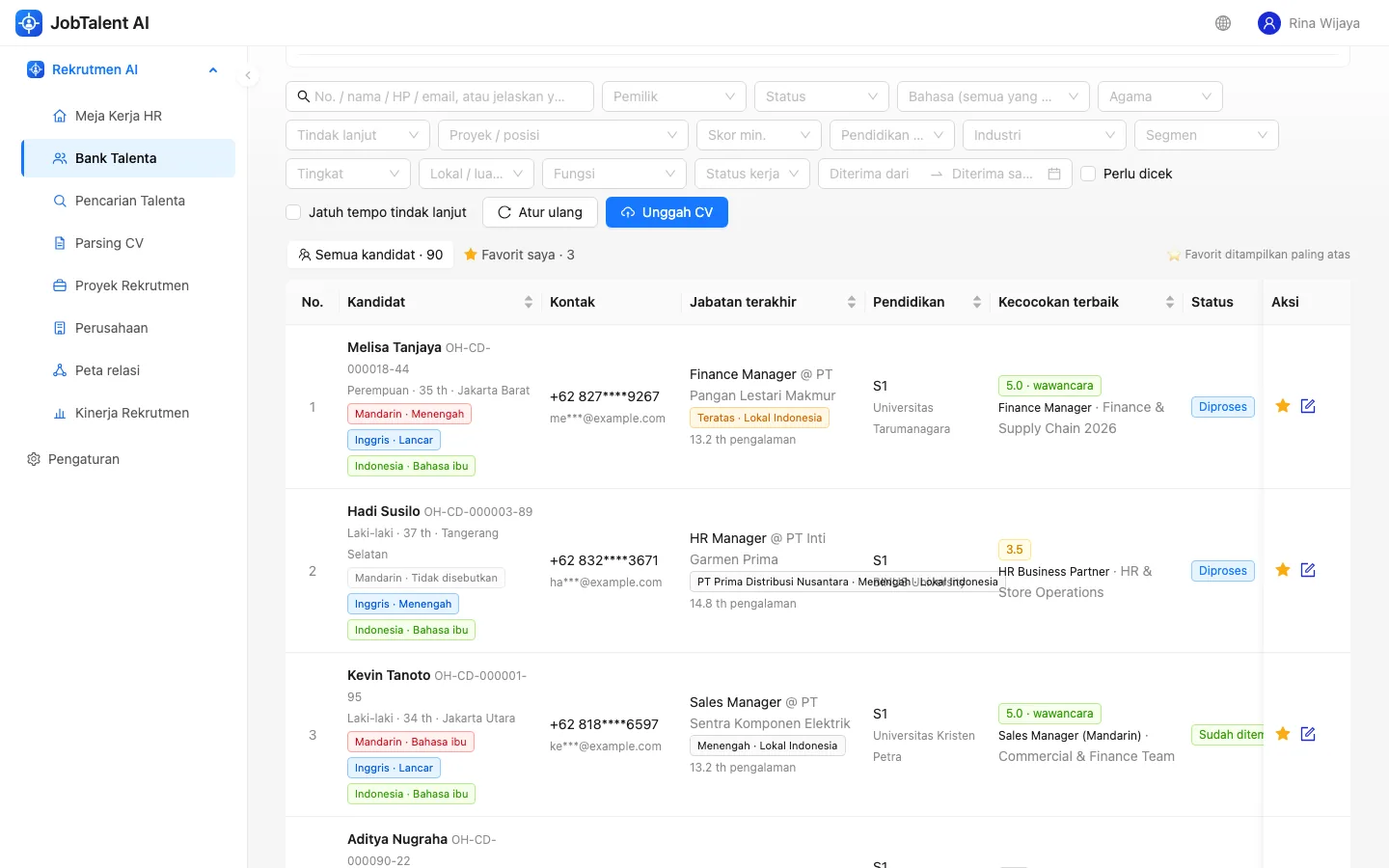The width and height of the screenshot is (1389, 868).
Task: Sort by the Kandidat column arrows
Action: click(529, 302)
